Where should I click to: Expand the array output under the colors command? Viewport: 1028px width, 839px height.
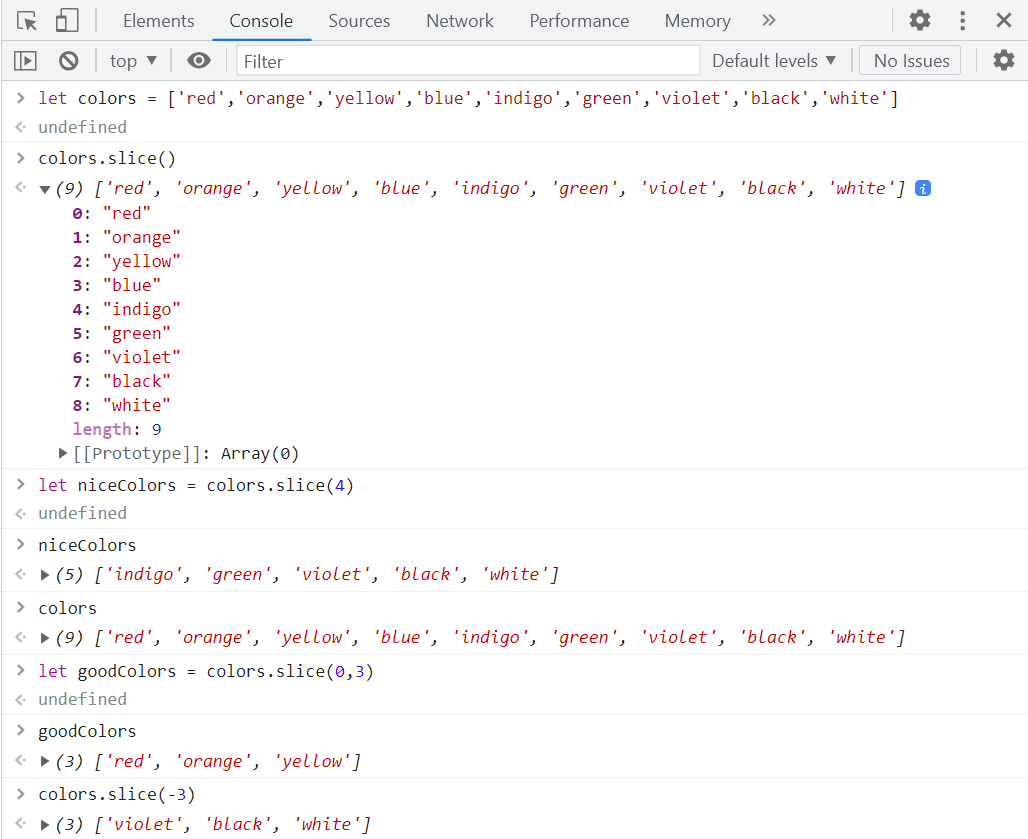pyautogui.click(x=45, y=638)
